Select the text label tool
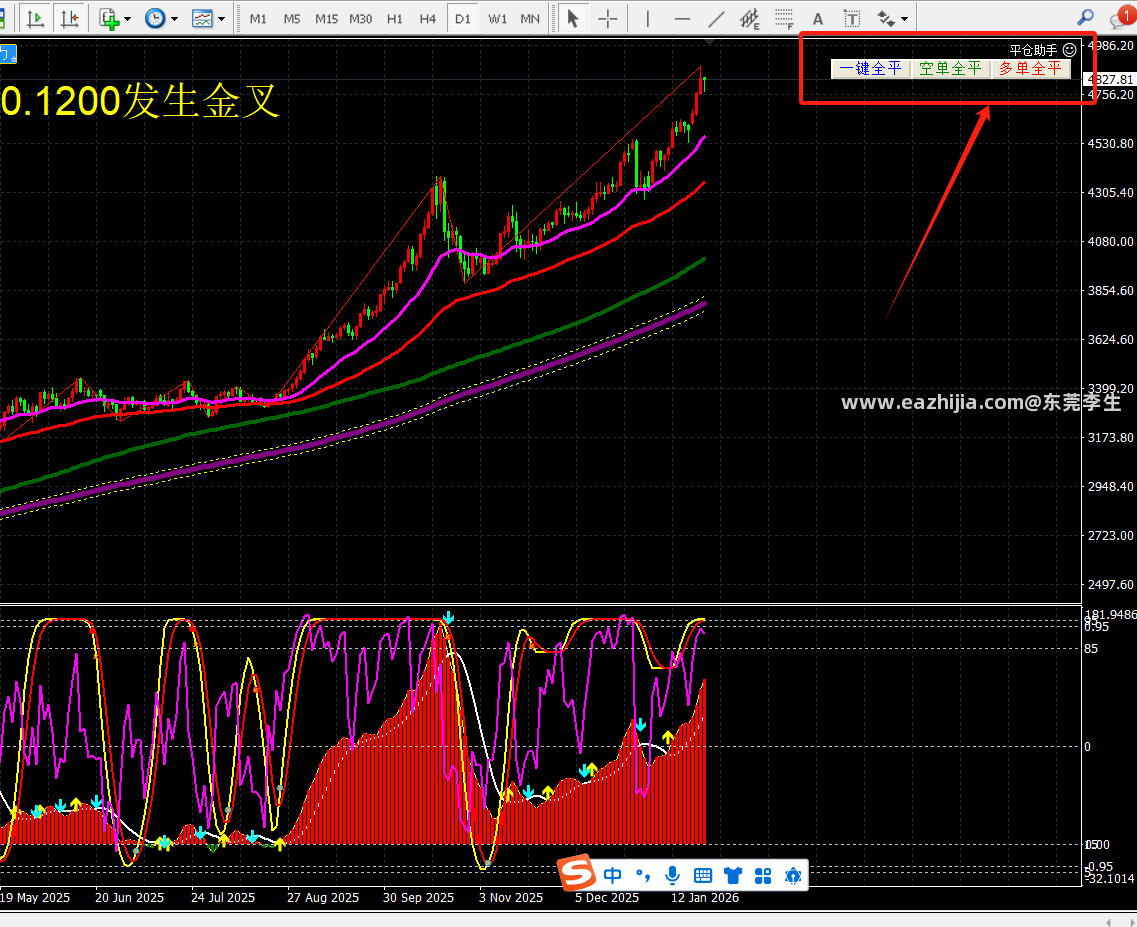 point(852,19)
